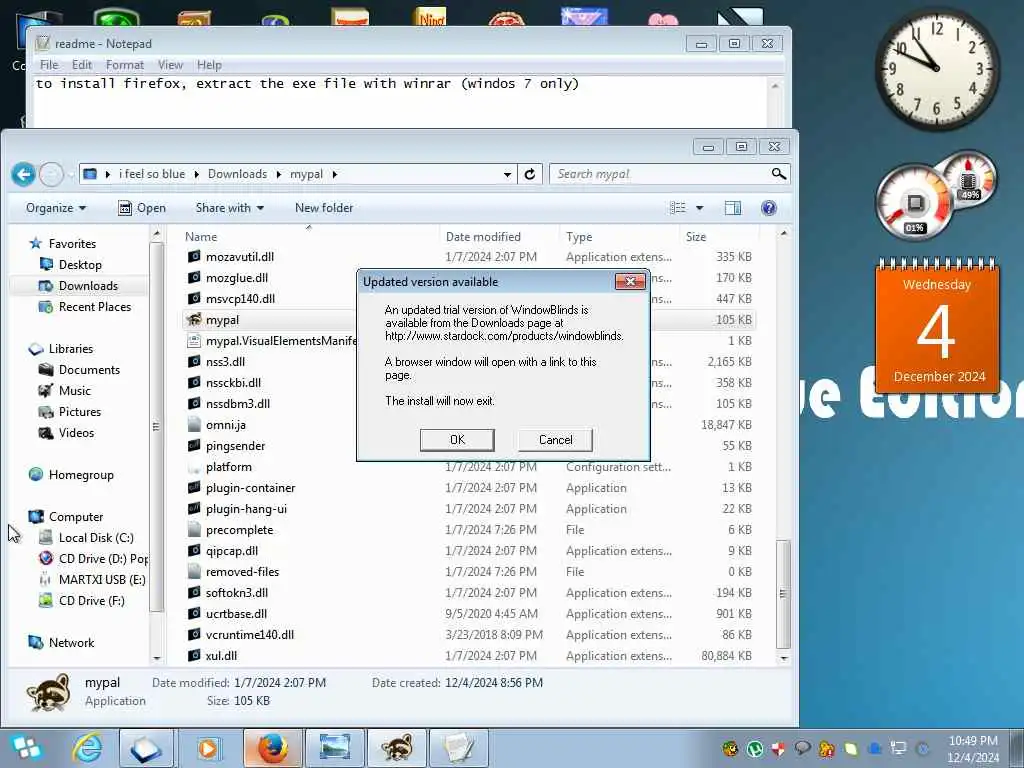Click Open in the Explorer toolbar
Screen dimensions: 1024x768
(x=142, y=208)
